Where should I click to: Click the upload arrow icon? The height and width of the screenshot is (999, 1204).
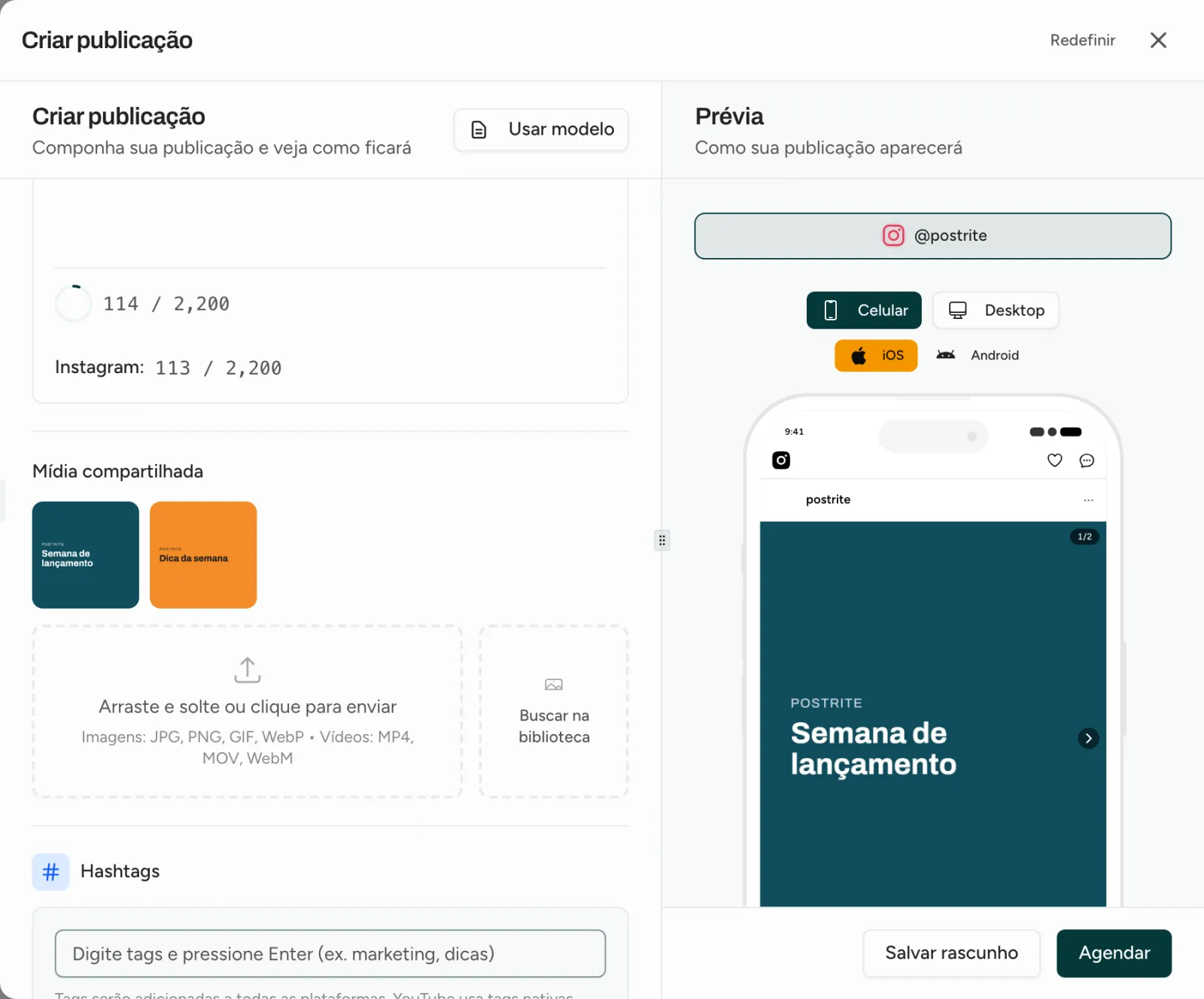click(248, 670)
